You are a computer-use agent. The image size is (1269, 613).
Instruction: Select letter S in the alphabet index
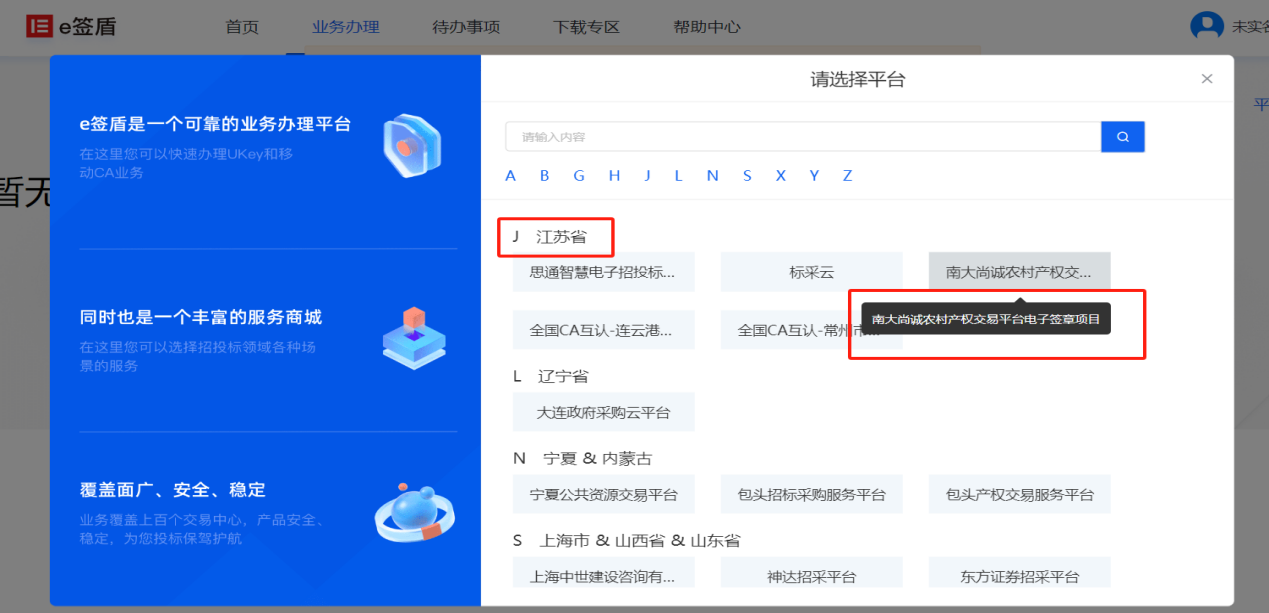pos(747,176)
